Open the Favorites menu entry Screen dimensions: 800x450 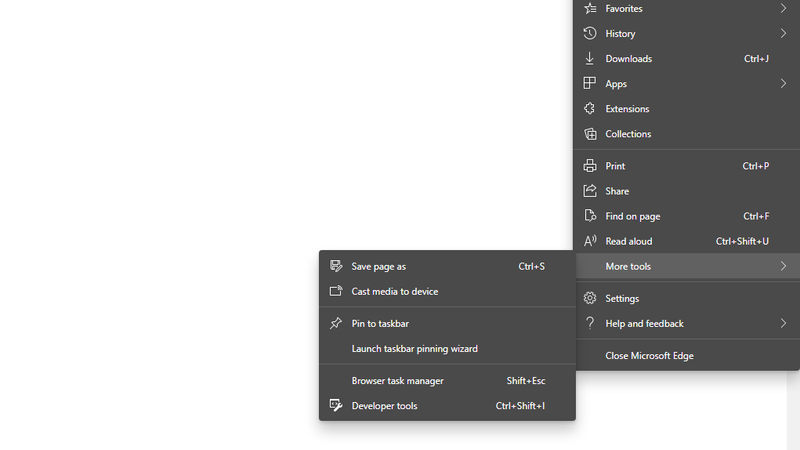pos(686,8)
